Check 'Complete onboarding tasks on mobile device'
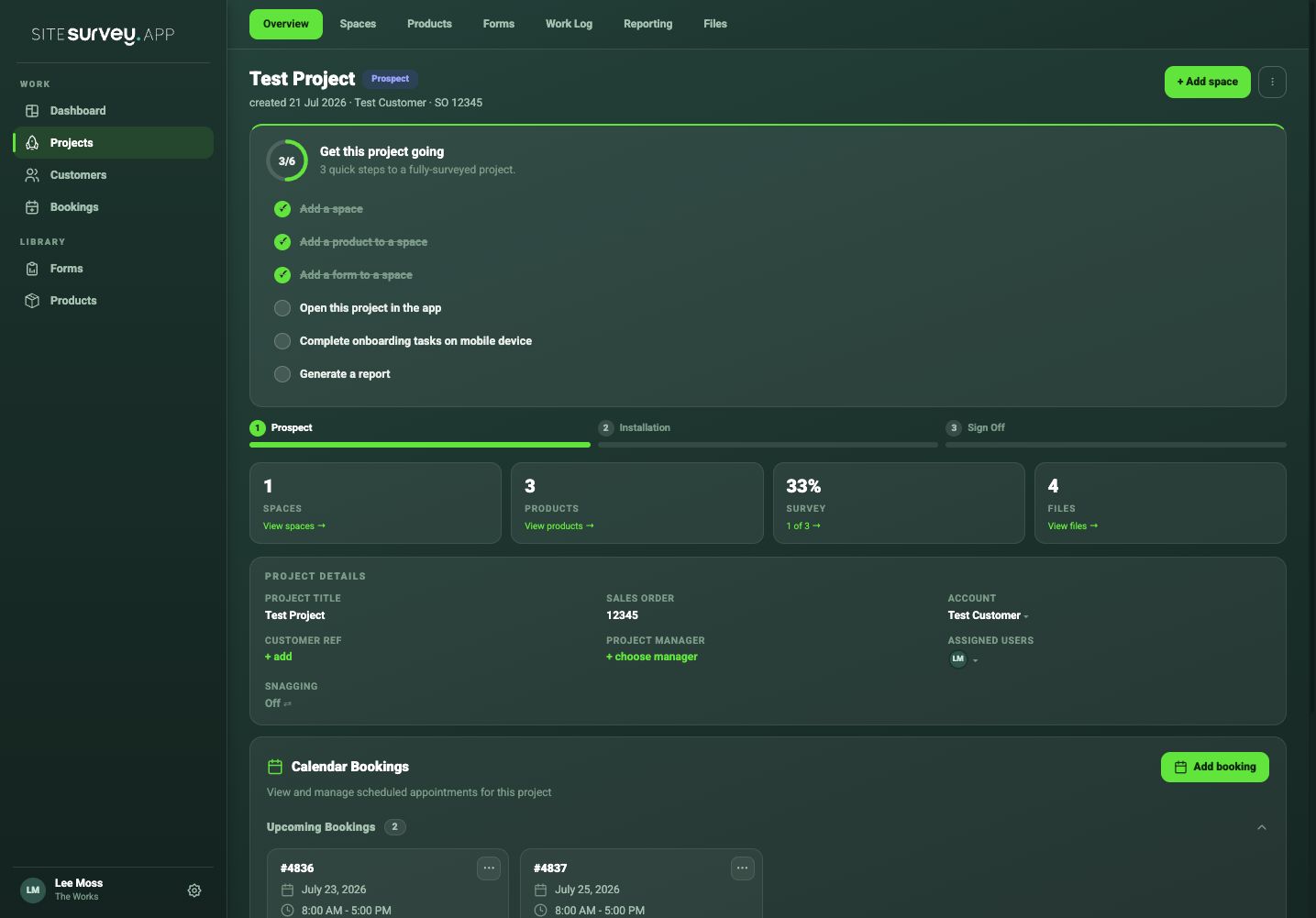 pos(282,341)
